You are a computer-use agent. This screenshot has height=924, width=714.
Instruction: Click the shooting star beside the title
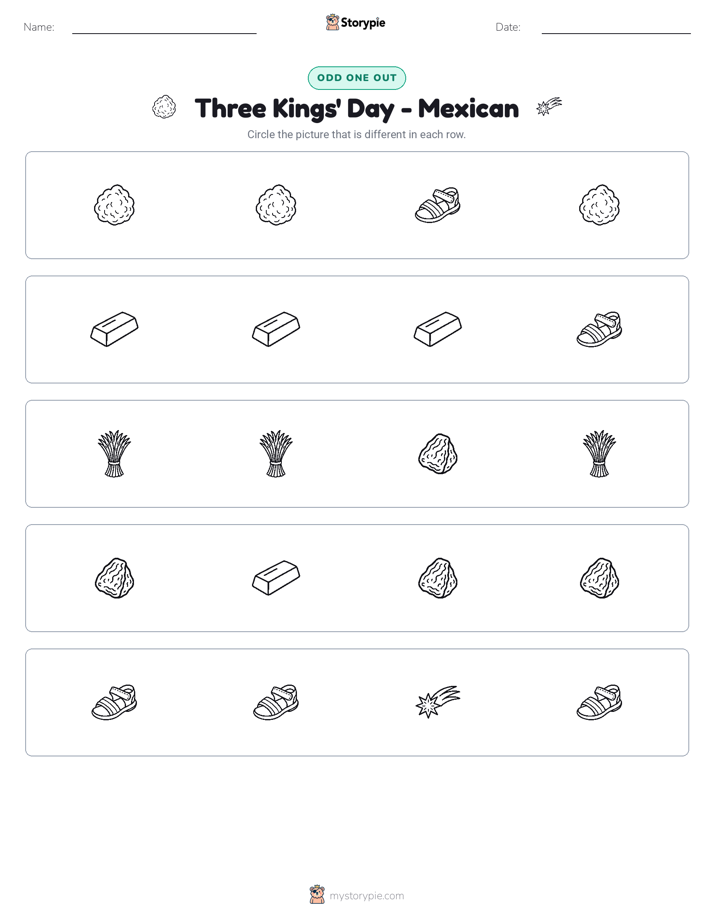pos(549,107)
